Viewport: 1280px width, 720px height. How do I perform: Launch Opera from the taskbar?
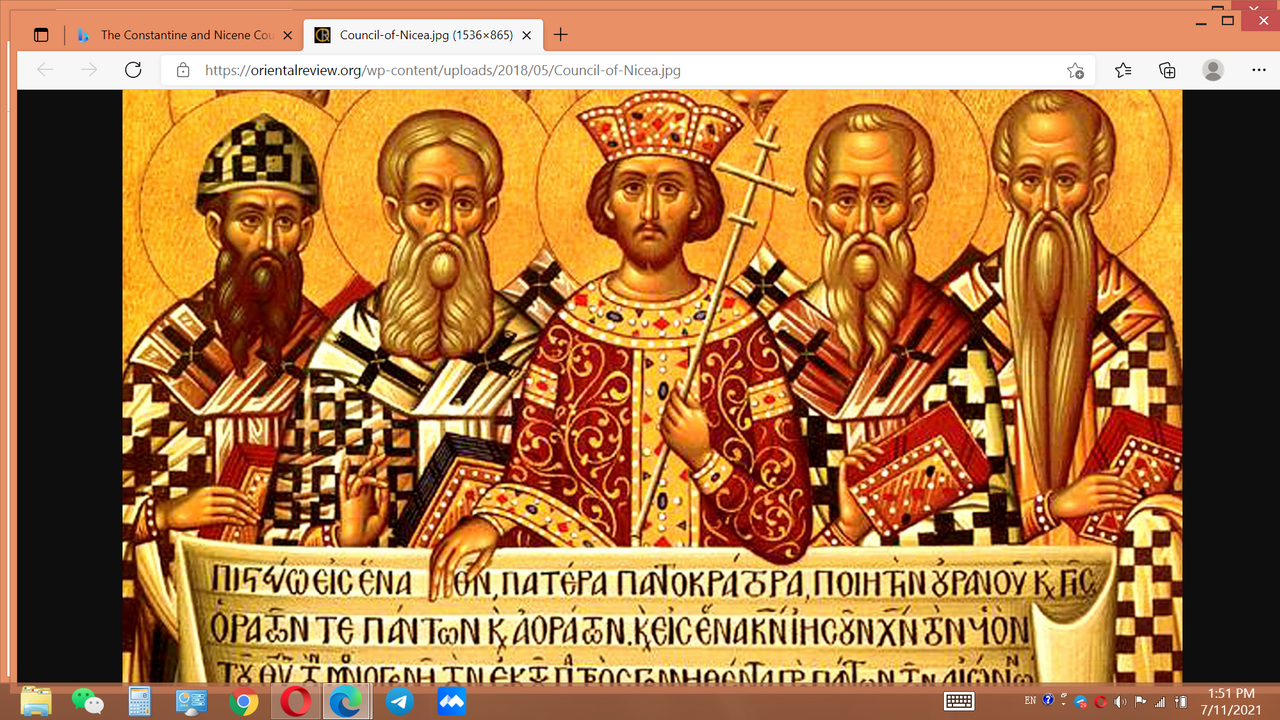point(295,702)
